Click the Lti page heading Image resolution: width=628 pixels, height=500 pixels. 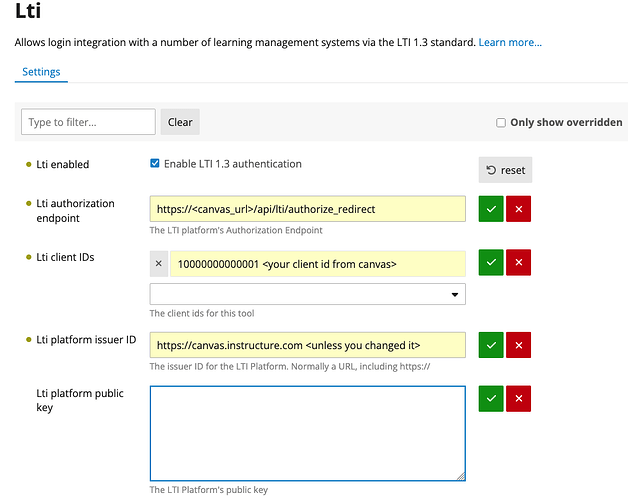[28, 11]
